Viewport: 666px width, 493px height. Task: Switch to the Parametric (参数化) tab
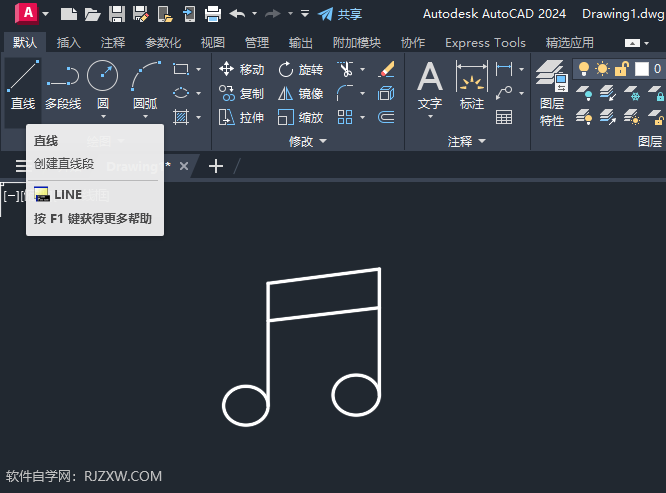pos(163,42)
